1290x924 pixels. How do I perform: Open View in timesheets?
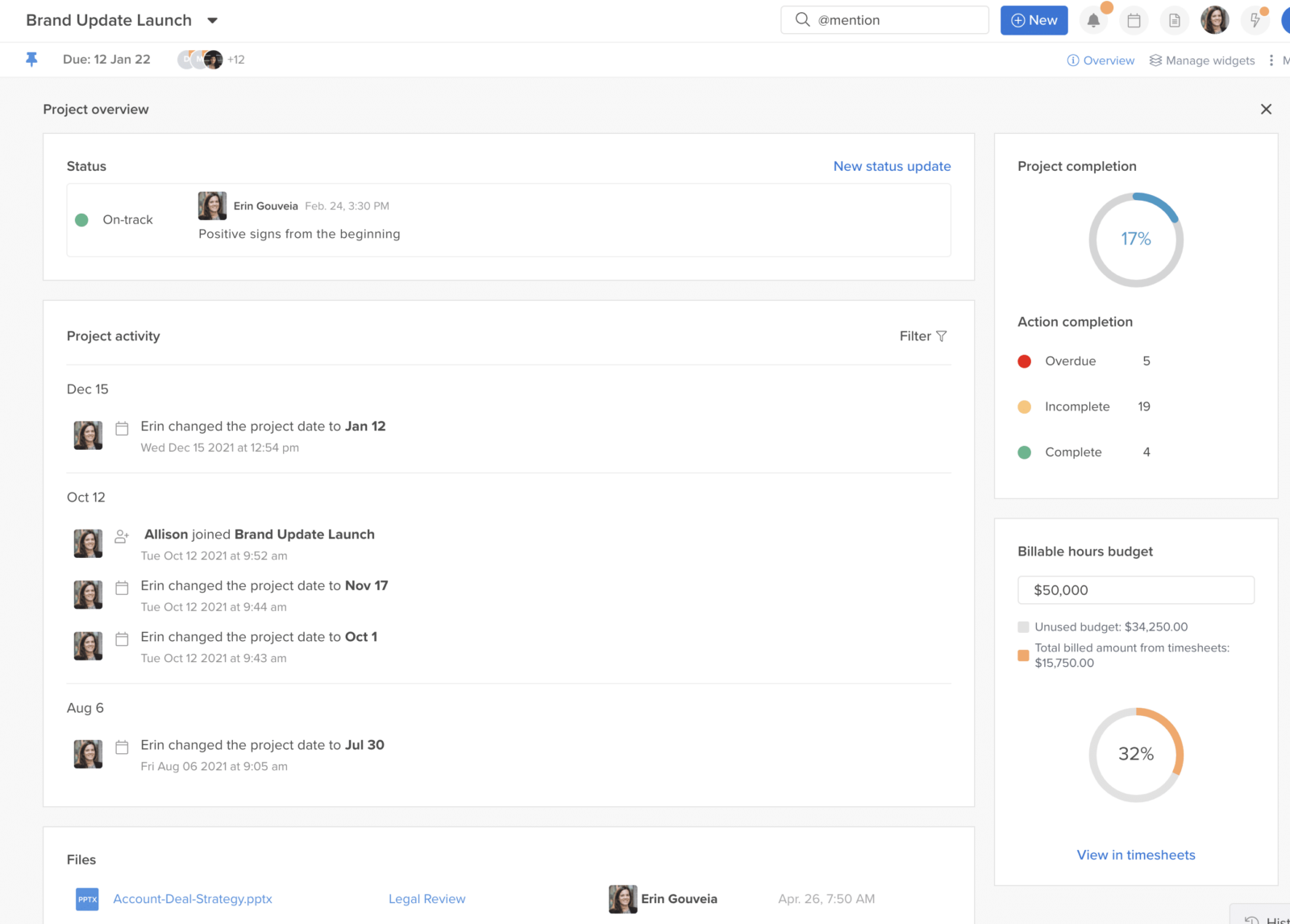[1135, 855]
